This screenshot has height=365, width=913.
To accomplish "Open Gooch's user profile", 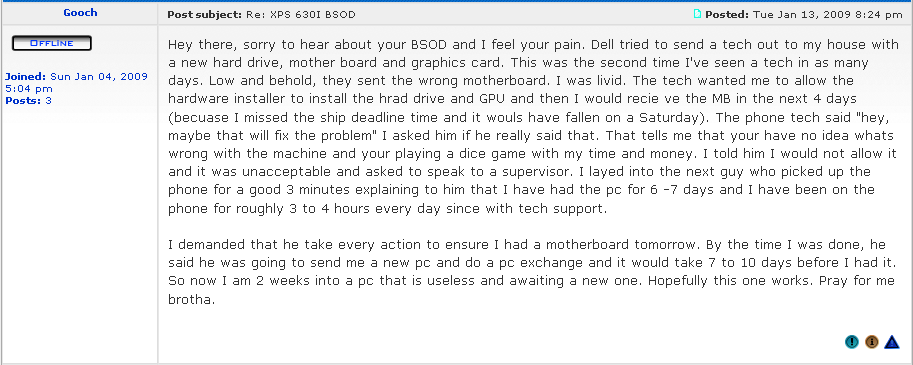I will pos(80,13).
